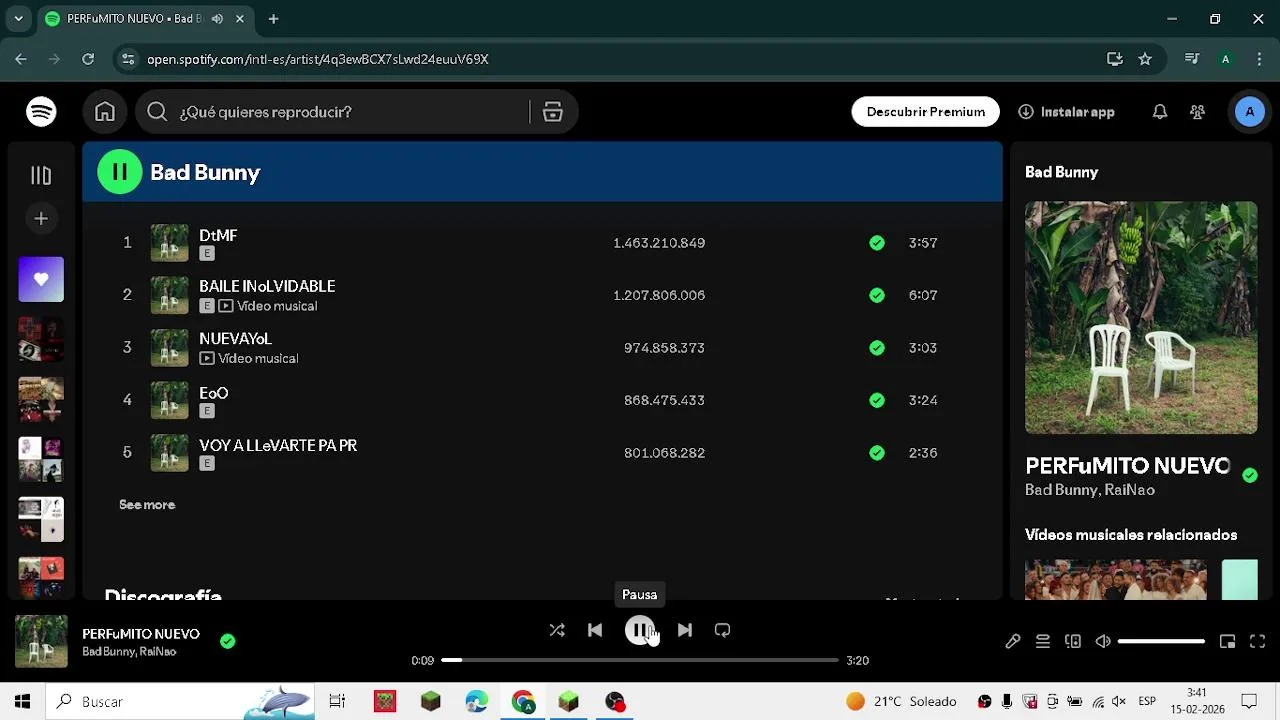Image resolution: width=1280 pixels, height=720 pixels.
Task: Reload the browser page
Action: (88, 59)
